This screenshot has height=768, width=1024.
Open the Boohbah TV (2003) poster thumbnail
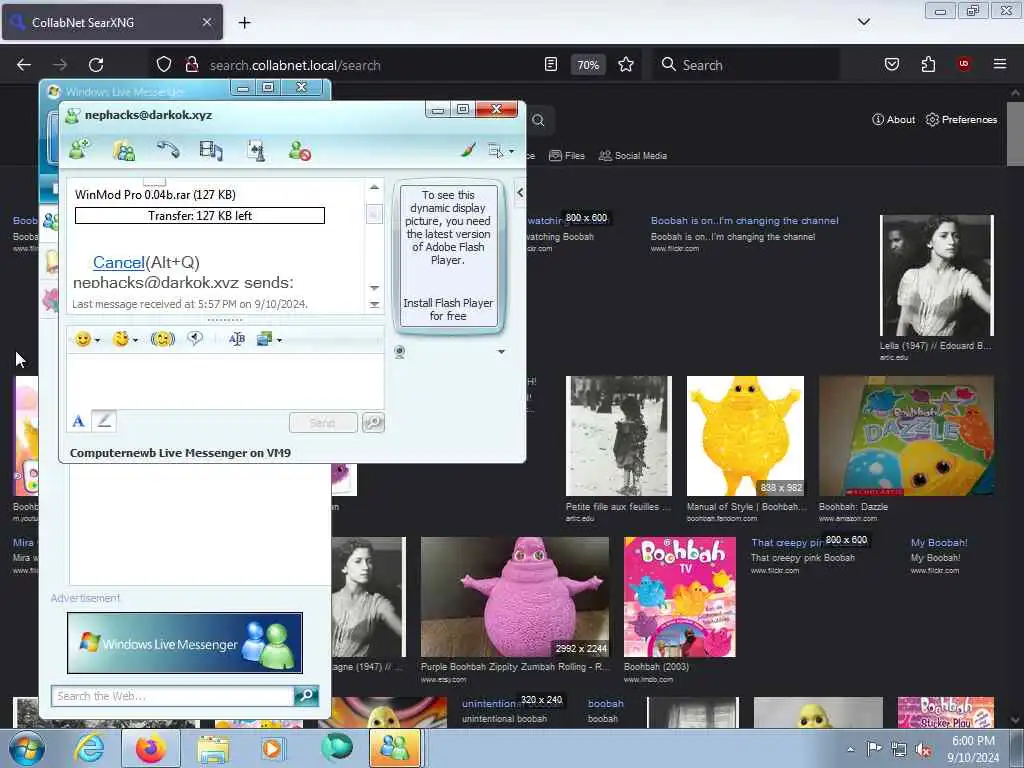(680, 597)
